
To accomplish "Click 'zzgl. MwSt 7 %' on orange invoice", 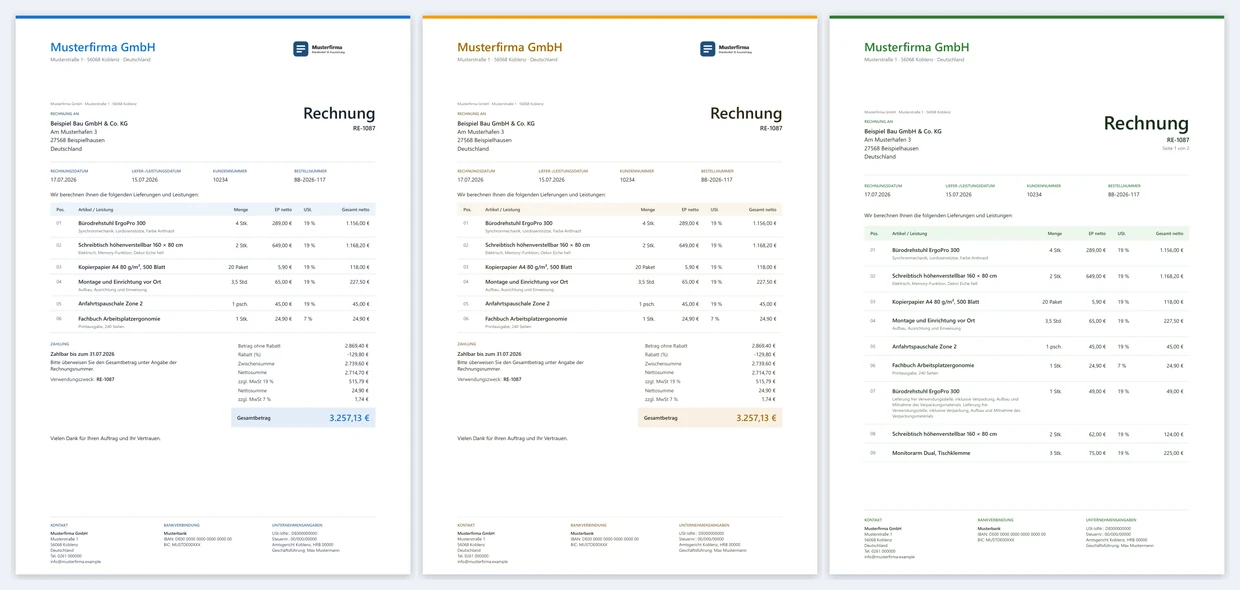I will click(x=663, y=399).
